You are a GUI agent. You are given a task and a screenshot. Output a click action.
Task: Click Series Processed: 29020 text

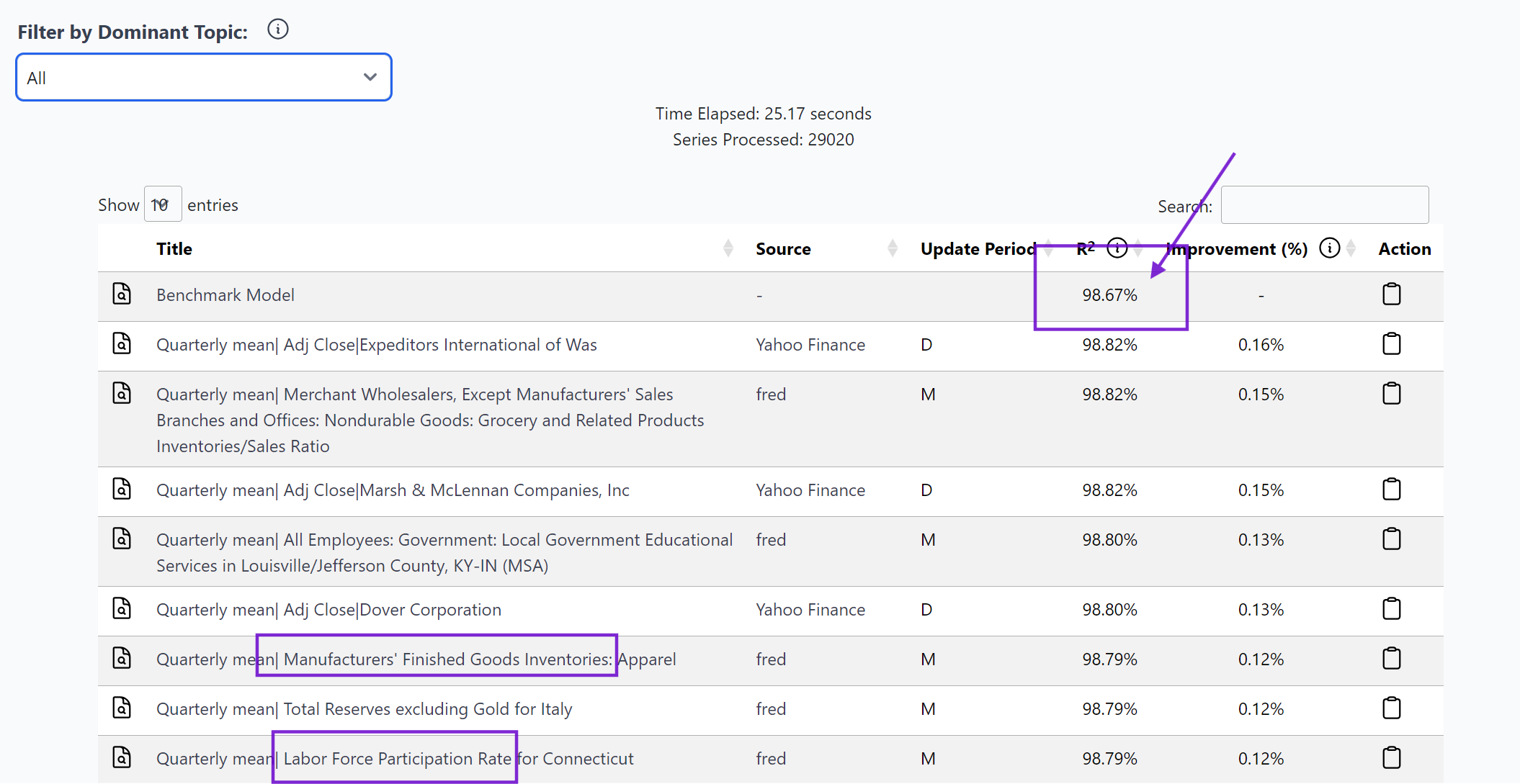pyautogui.click(x=764, y=140)
